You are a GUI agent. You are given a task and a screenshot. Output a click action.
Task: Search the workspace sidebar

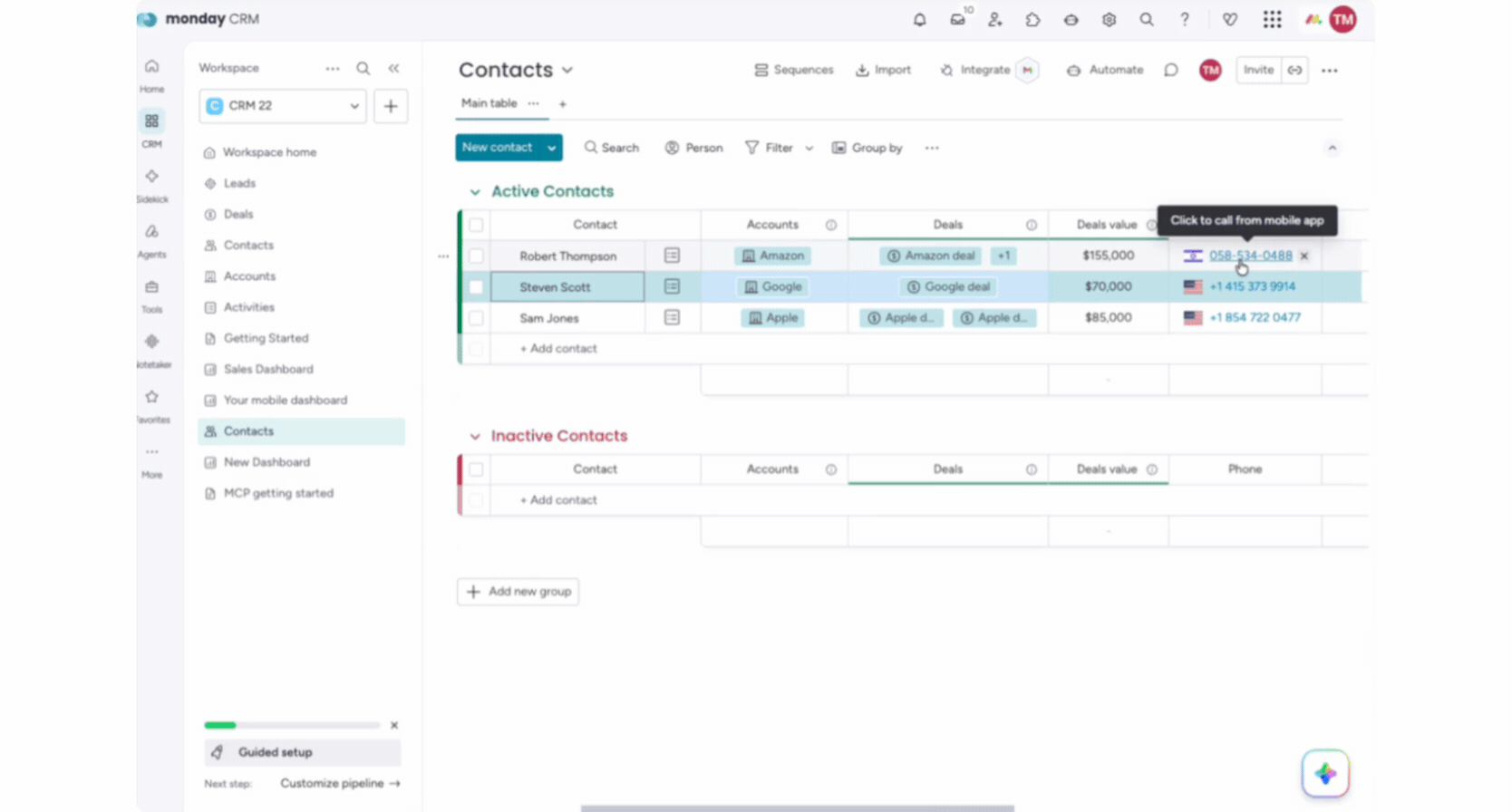point(363,68)
